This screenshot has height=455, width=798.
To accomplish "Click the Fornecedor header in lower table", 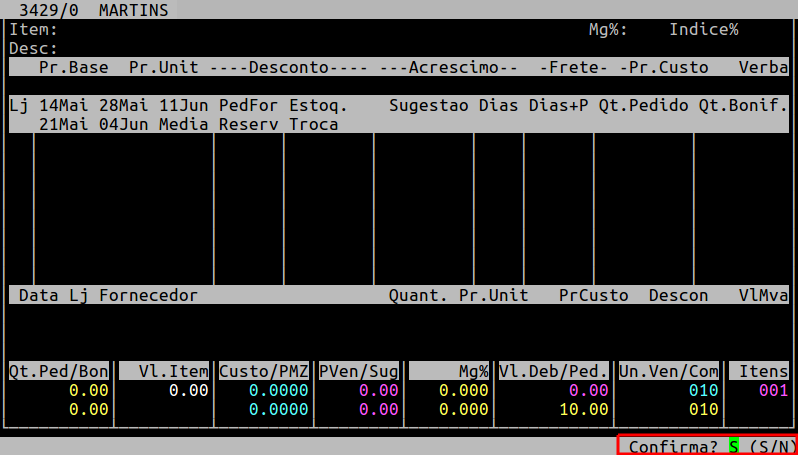I will click(149, 295).
